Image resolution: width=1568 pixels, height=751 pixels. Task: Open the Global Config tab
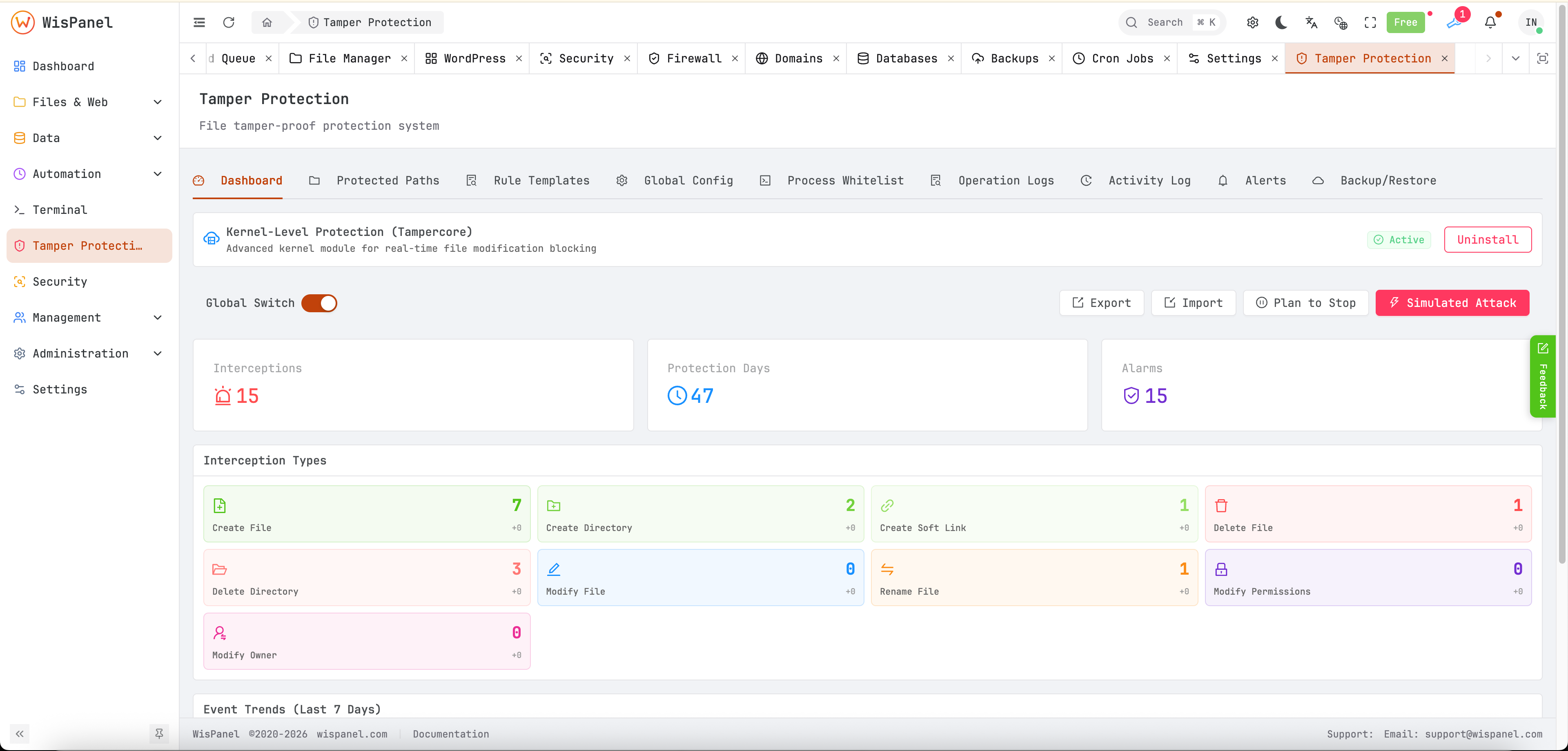[x=675, y=181]
